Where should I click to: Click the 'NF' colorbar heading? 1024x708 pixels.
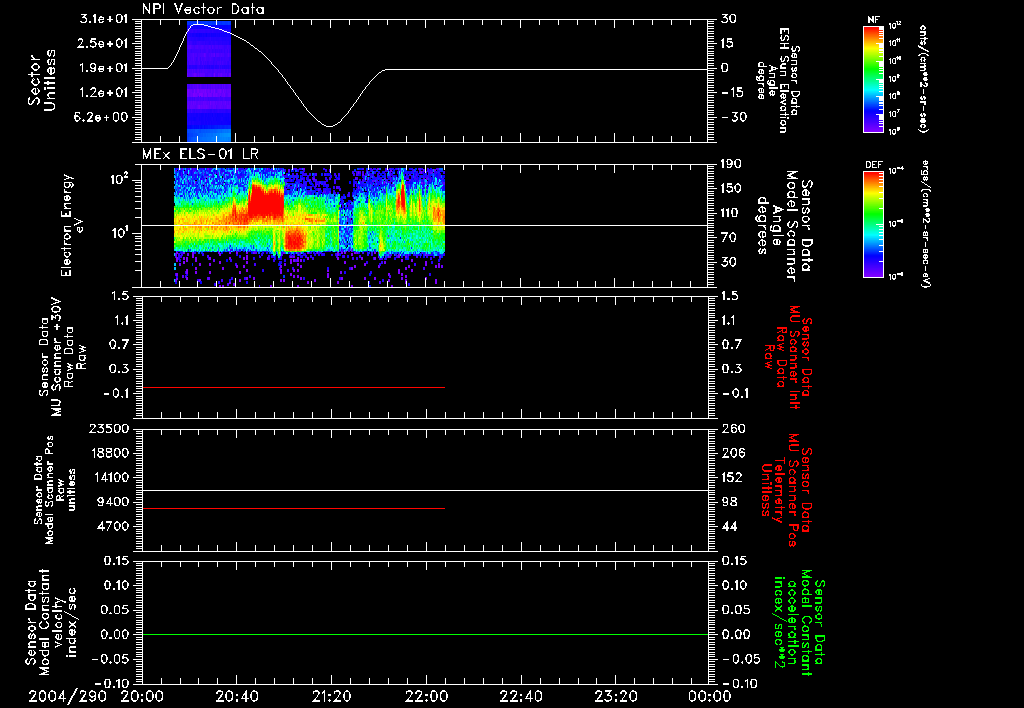(x=874, y=20)
